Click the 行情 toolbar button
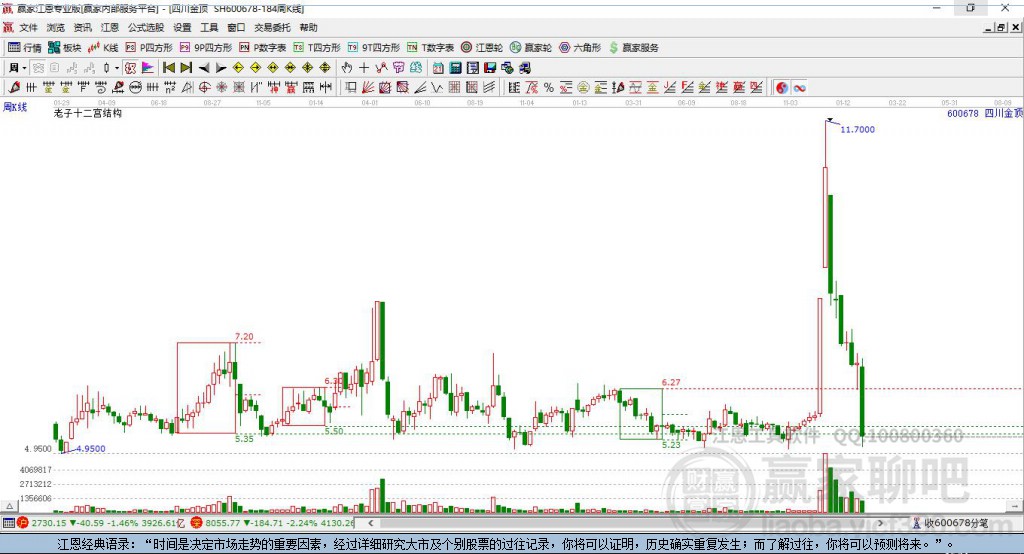The height and width of the screenshot is (554, 1024). click(x=25, y=48)
